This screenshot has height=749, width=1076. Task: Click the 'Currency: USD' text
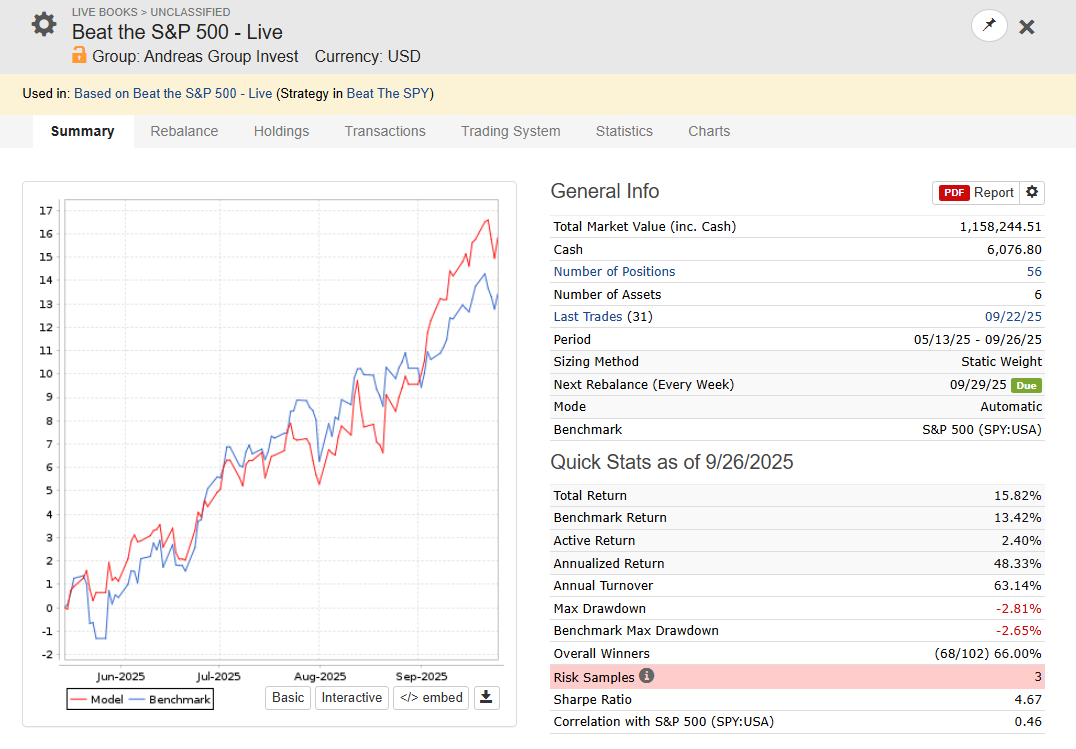pos(367,56)
